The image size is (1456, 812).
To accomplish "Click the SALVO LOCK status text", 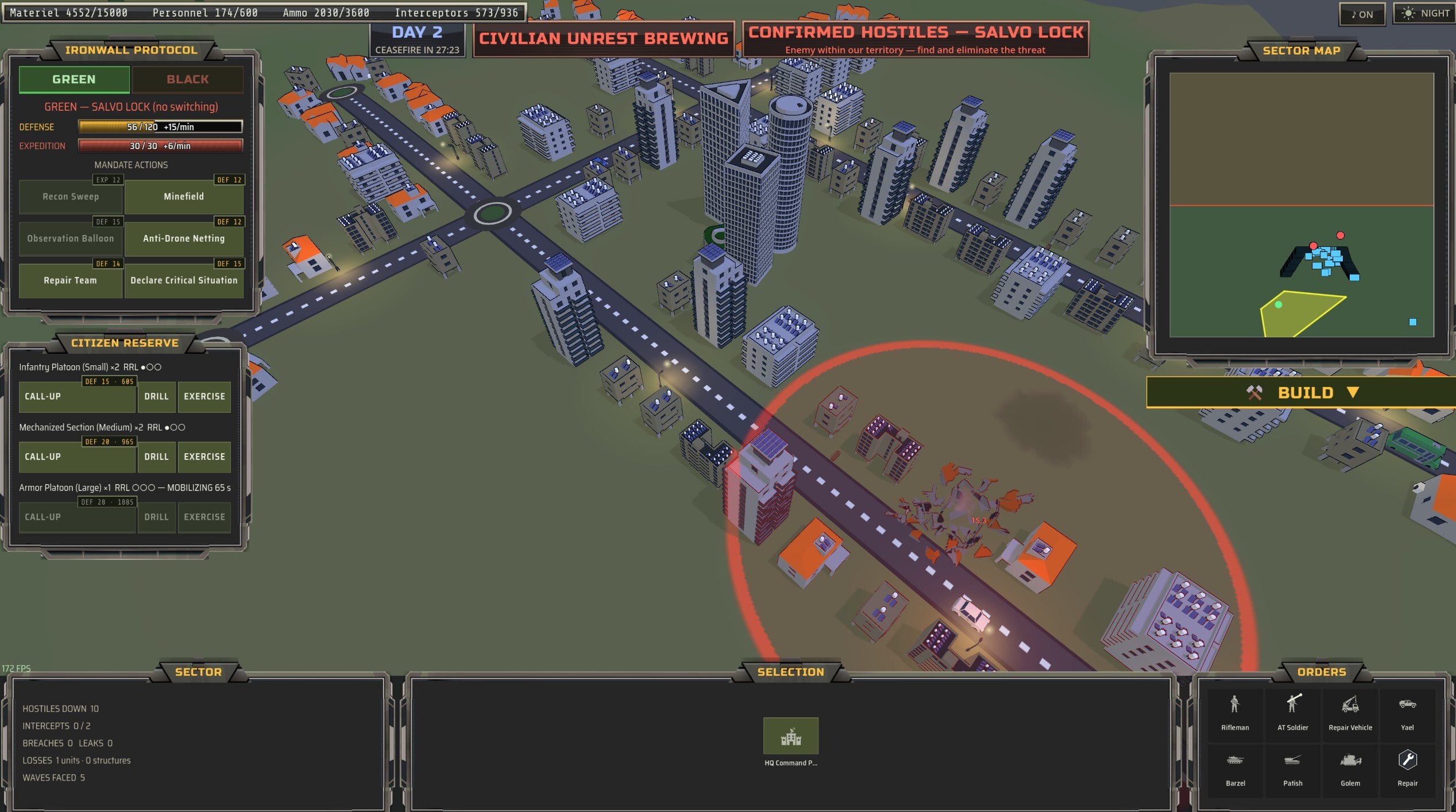I will point(131,107).
